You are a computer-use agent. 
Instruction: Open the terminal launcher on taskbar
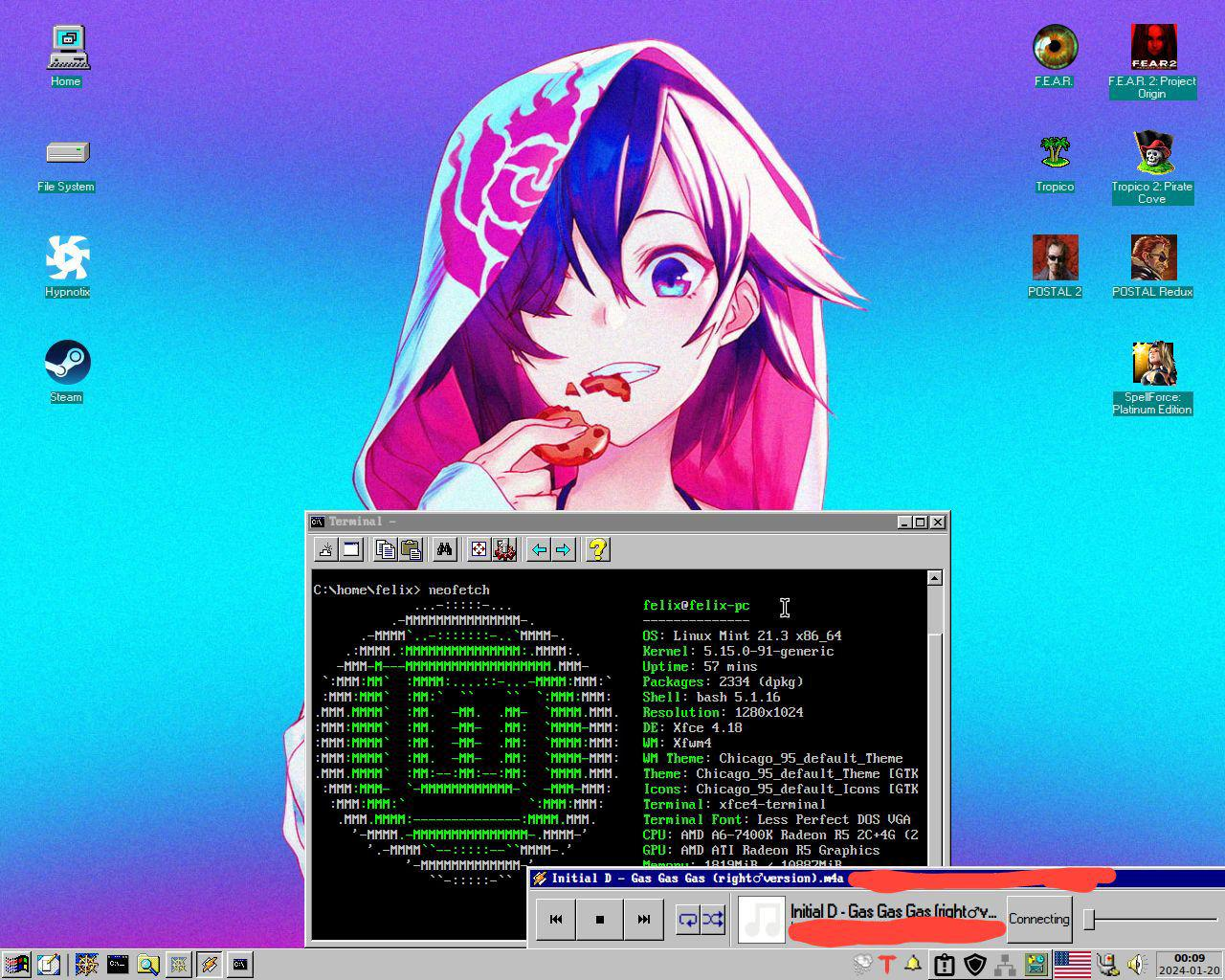(118, 965)
